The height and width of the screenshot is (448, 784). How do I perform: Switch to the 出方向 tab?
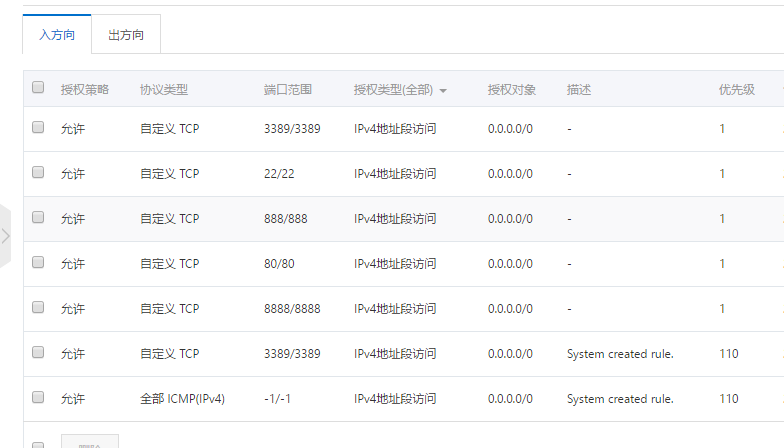pyautogui.click(x=126, y=34)
